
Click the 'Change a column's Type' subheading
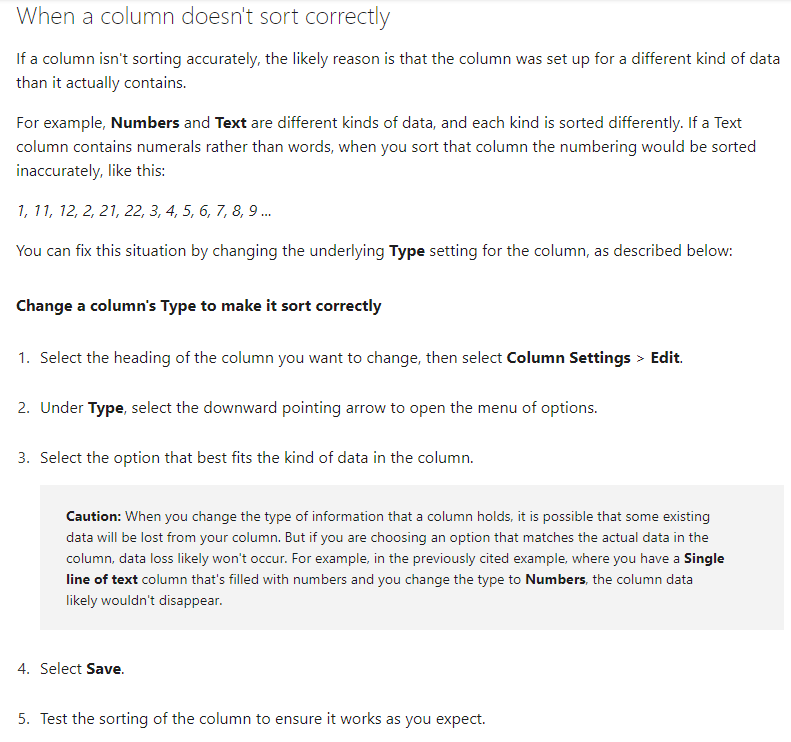coord(199,306)
